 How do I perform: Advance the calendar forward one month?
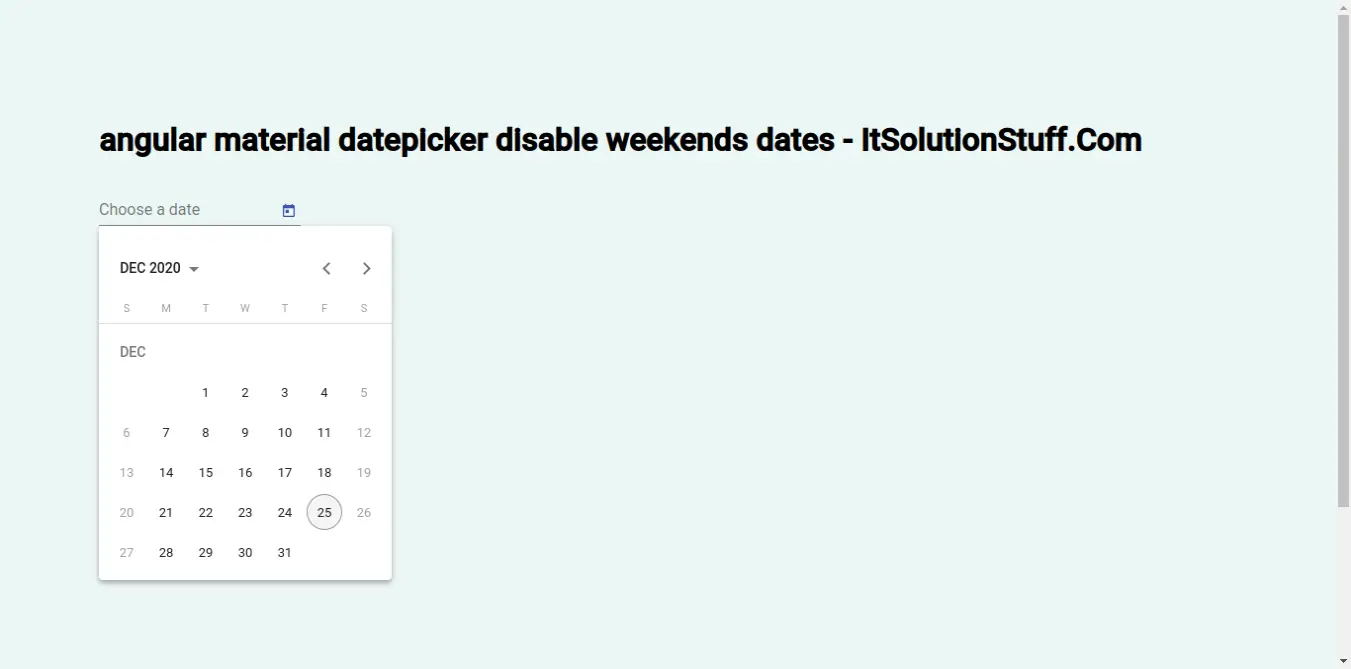[366, 268]
